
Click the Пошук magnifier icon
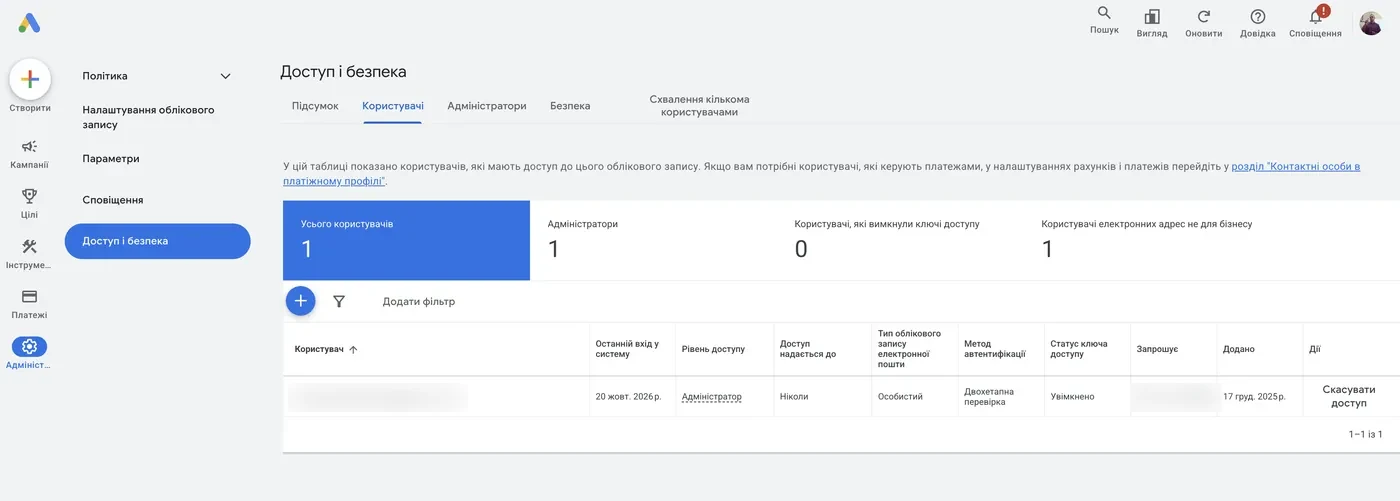pyautogui.click(x=1104, y=13)
